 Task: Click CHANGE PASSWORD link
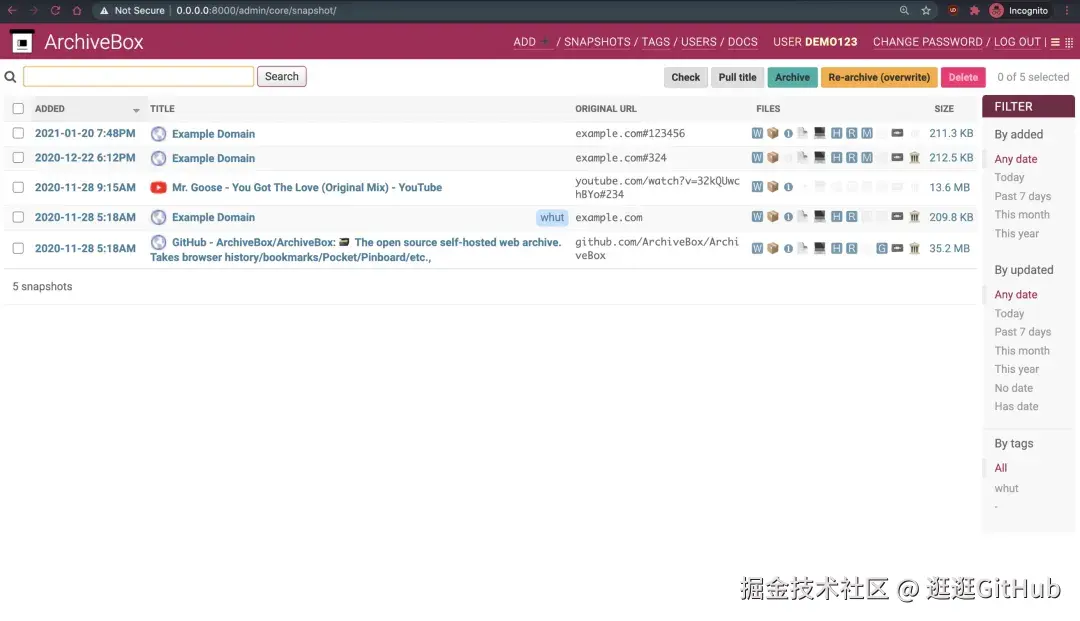[928, 42]
